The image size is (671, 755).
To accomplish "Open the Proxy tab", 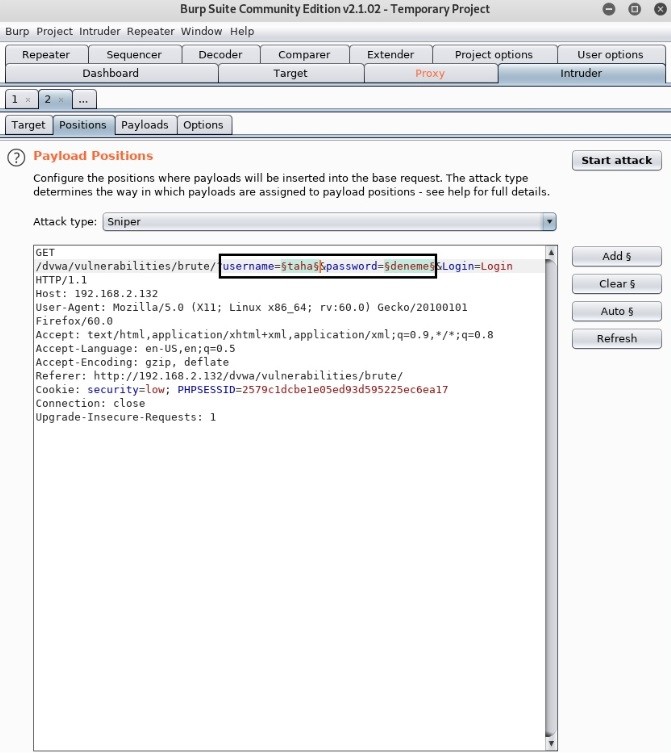I will click(x=430, y=73).
